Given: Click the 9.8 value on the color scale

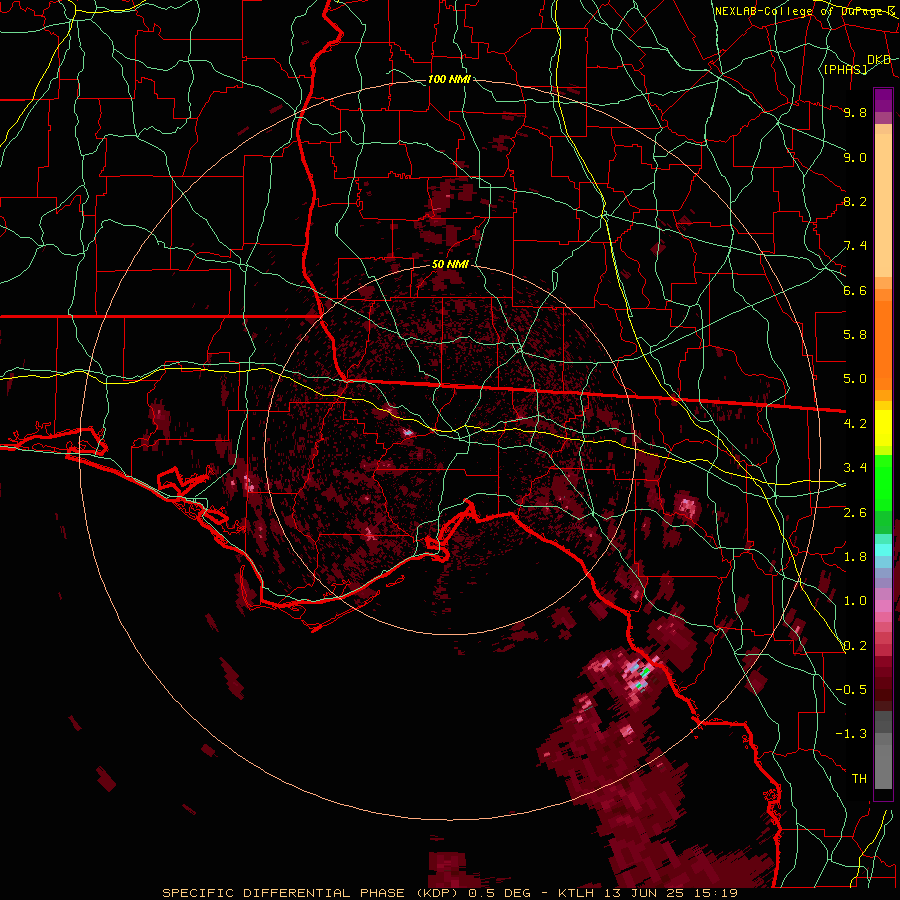Looking at the screenshot, I should coord(855,112).
